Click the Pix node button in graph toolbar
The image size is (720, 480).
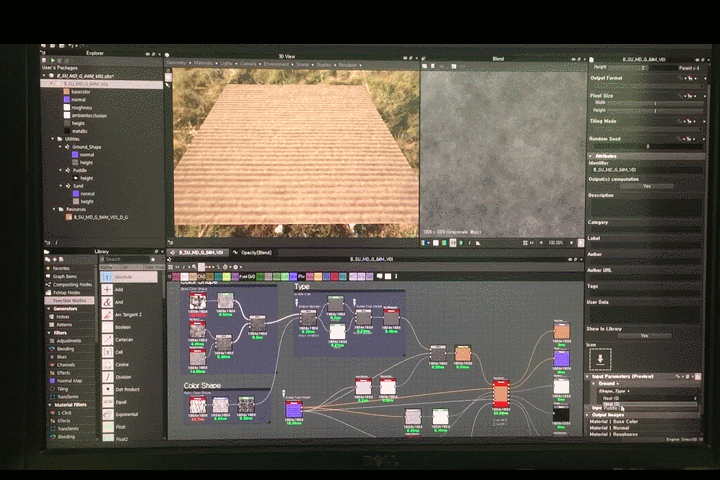click(x=301, y=276)
